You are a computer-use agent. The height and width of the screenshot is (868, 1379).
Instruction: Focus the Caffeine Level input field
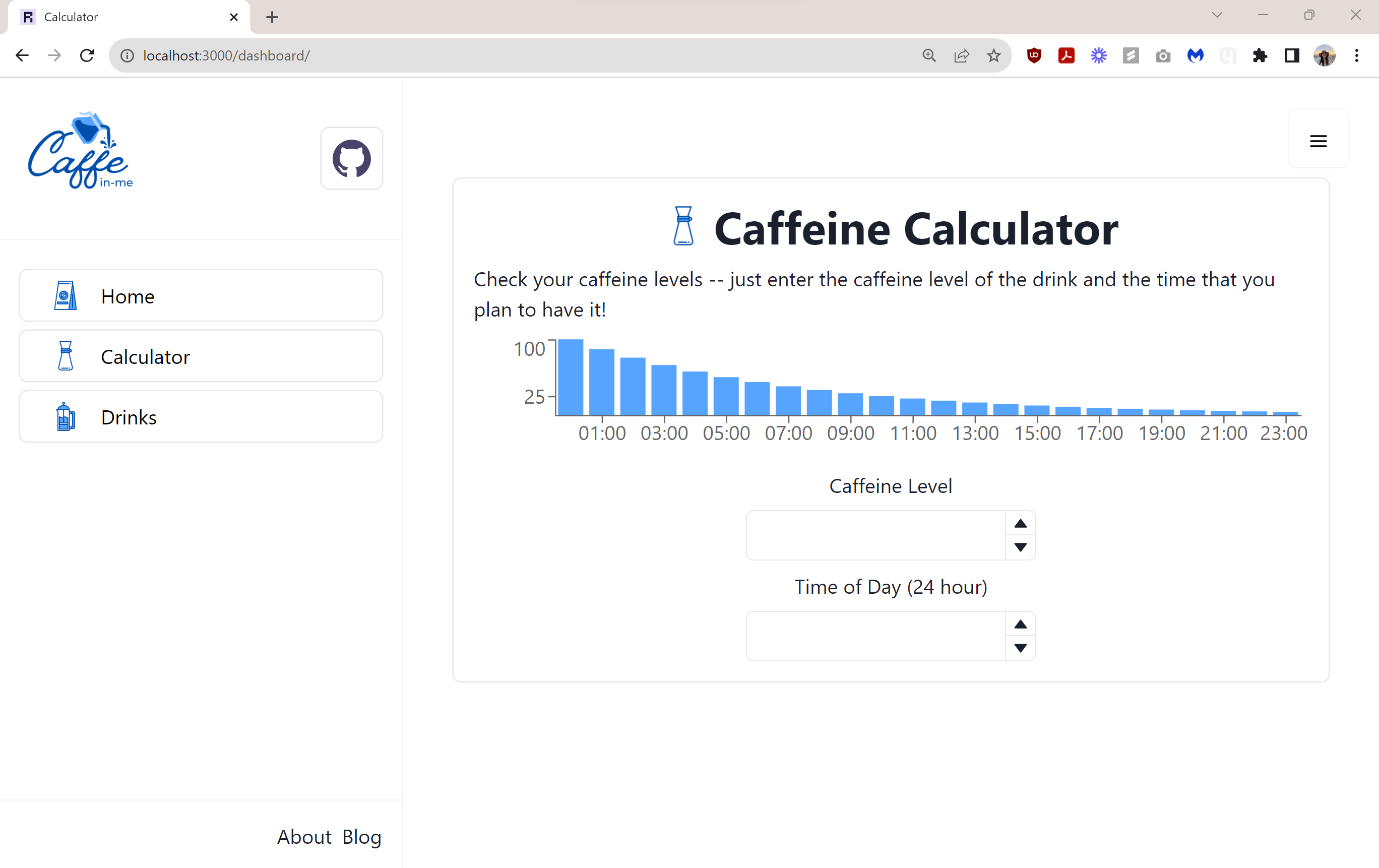tap(875, 535)
